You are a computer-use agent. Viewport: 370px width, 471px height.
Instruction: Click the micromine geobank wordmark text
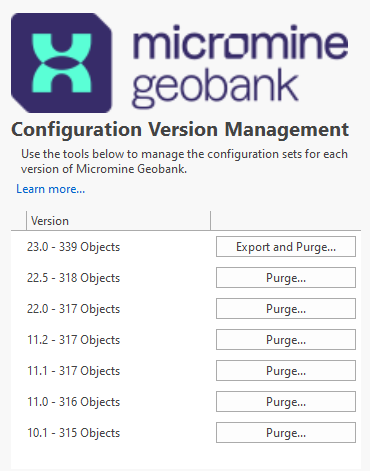click(x=240, y=66)
